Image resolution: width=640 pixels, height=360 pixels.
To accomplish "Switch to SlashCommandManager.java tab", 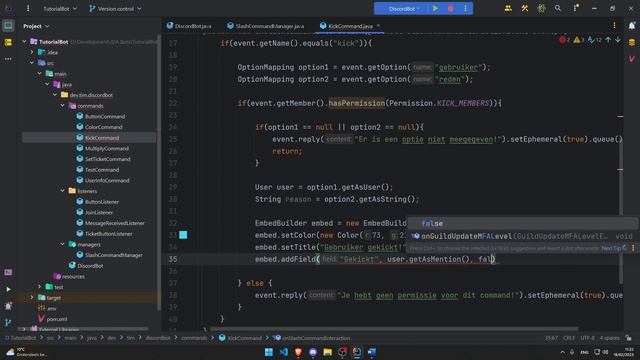I will pos(266,26).
